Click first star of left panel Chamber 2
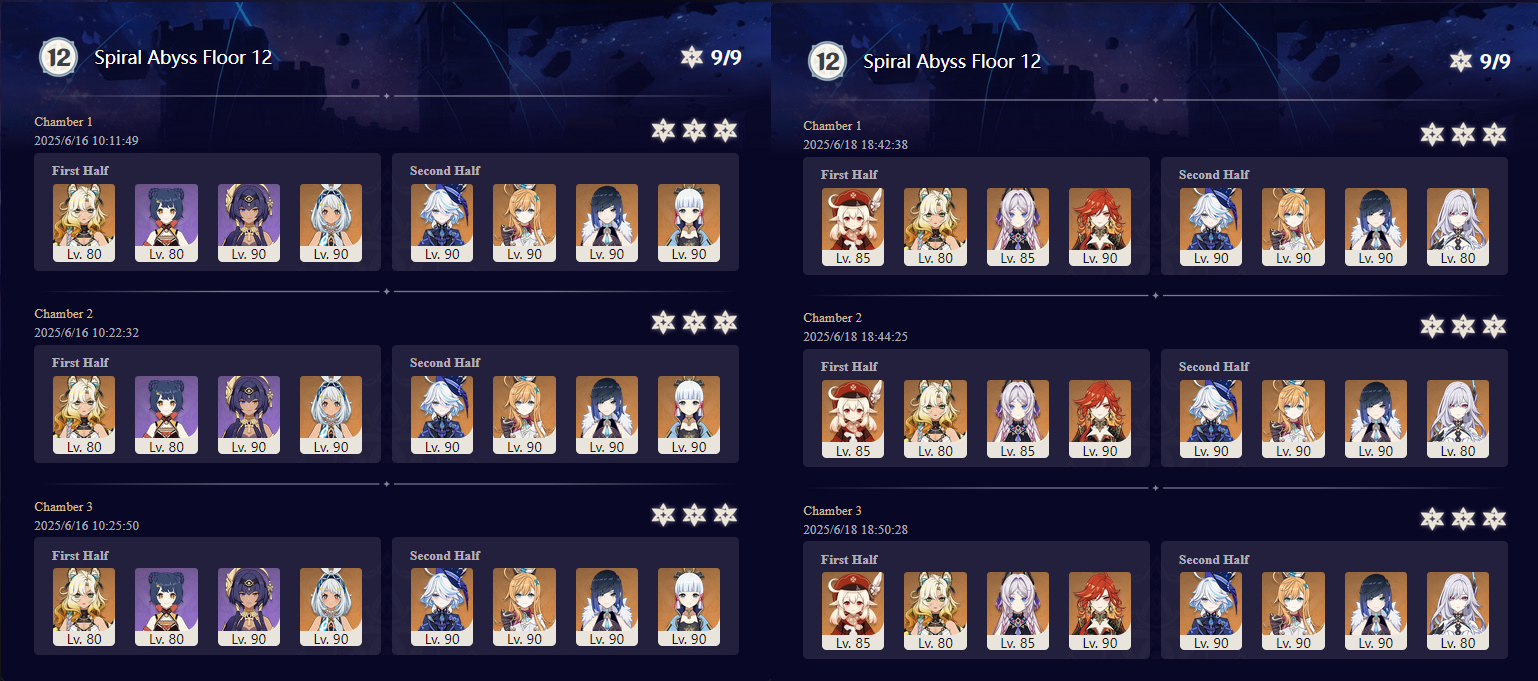 663,322
